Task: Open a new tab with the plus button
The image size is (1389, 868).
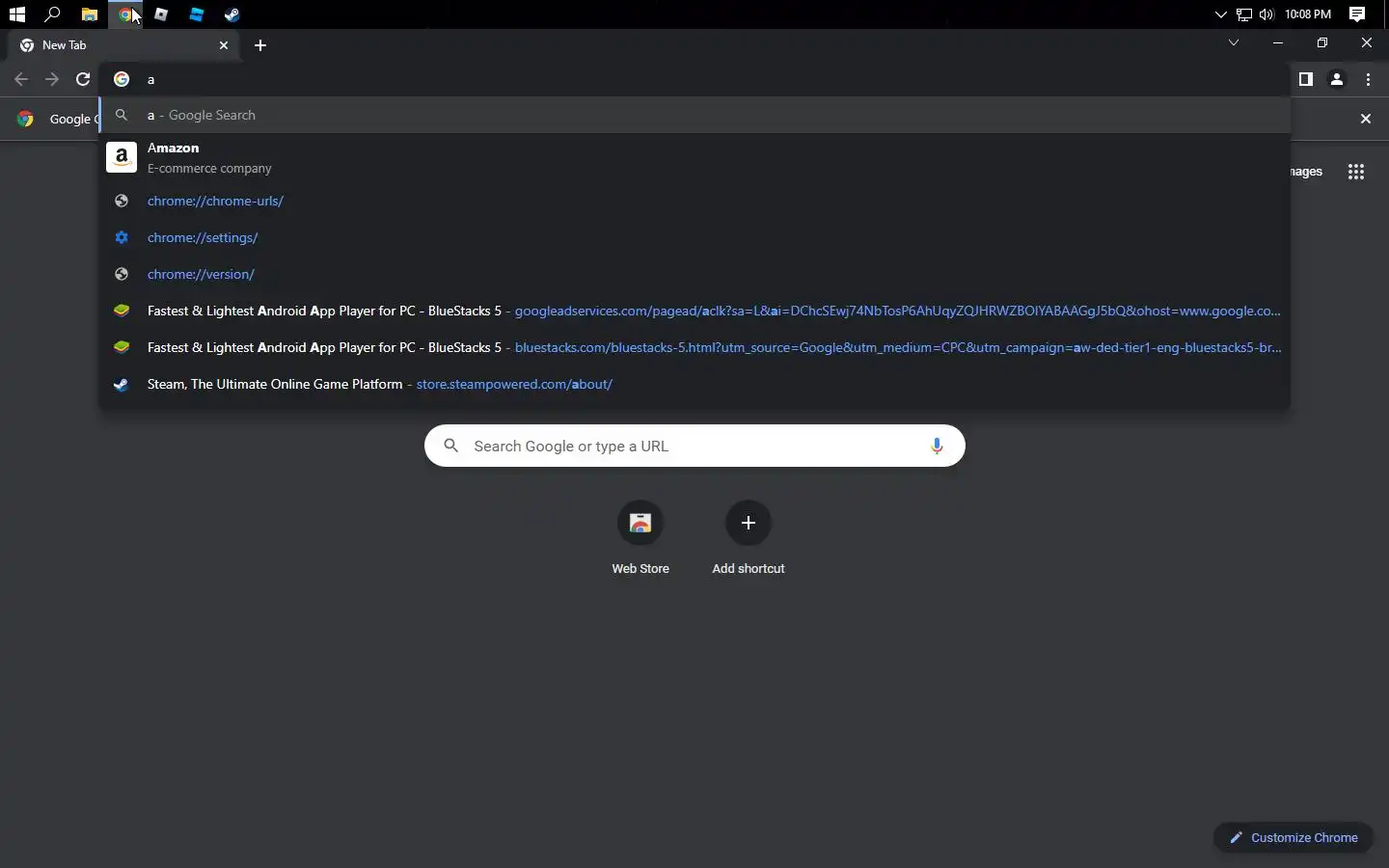Action: [260, 45]
